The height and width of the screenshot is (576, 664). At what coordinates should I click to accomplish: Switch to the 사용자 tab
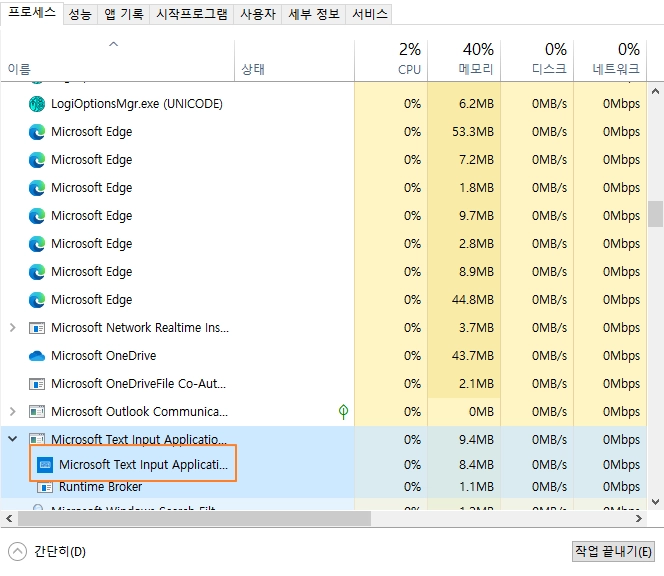[258, 14]
